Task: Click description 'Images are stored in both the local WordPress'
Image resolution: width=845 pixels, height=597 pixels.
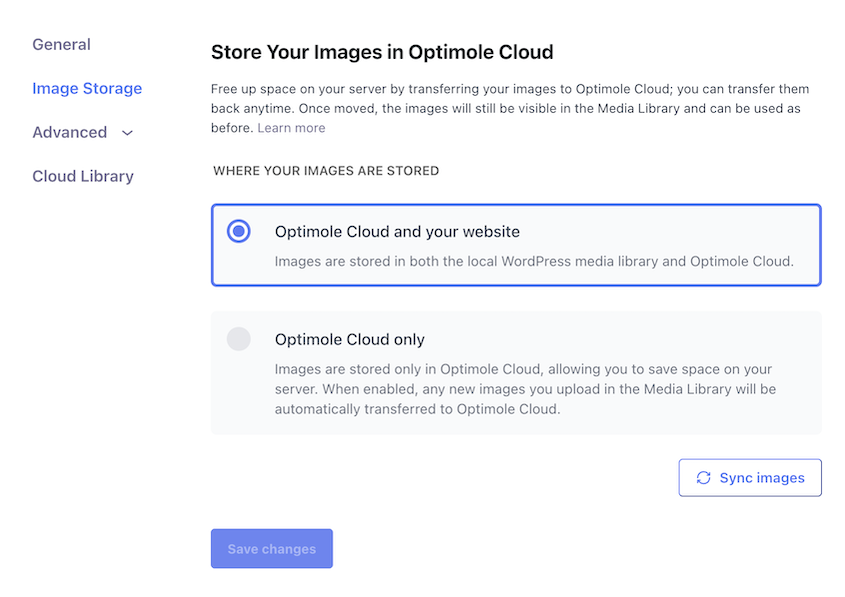Action: click(x=534, y=261)
